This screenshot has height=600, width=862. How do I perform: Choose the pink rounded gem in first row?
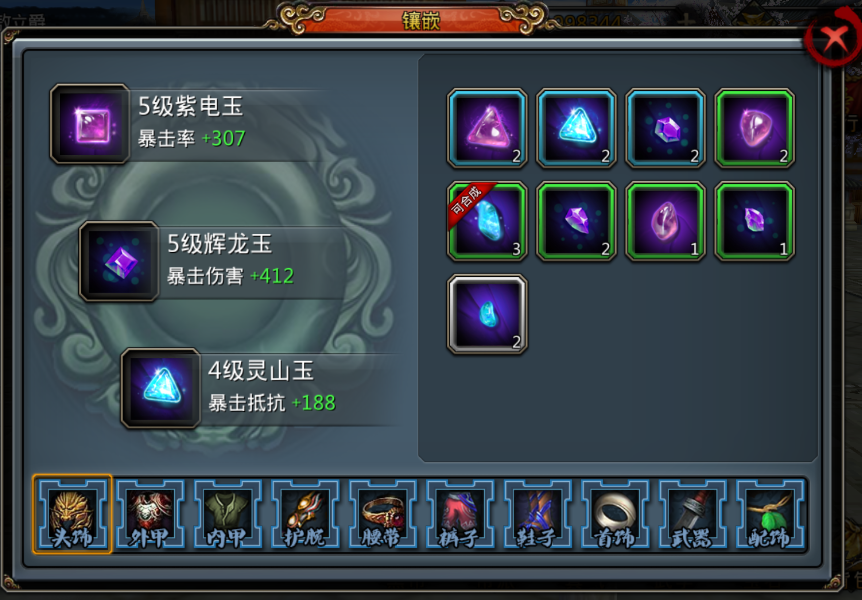(x=754, y=128)
